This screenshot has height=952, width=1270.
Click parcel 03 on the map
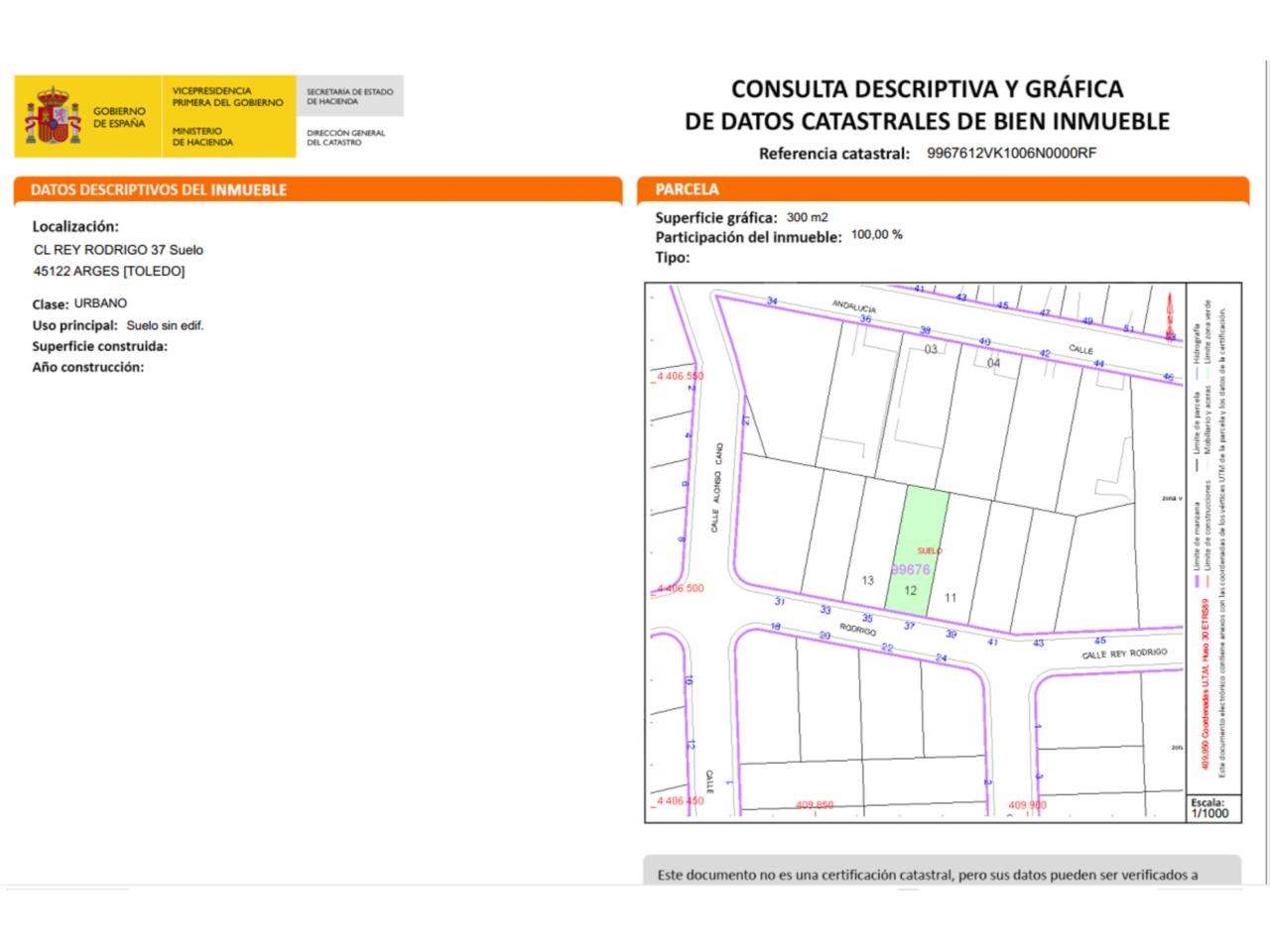click(930, 350)
